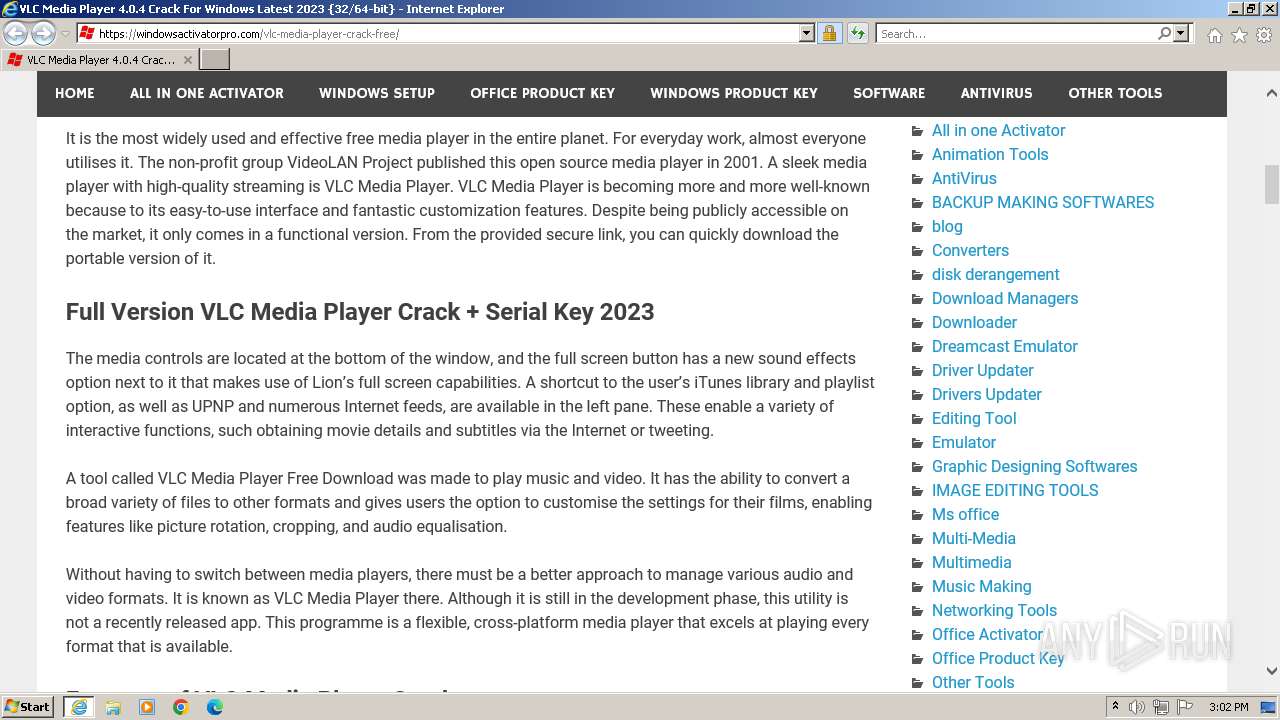Open the blog category link
Screen dimensions: 1280x720
[947, 226]
